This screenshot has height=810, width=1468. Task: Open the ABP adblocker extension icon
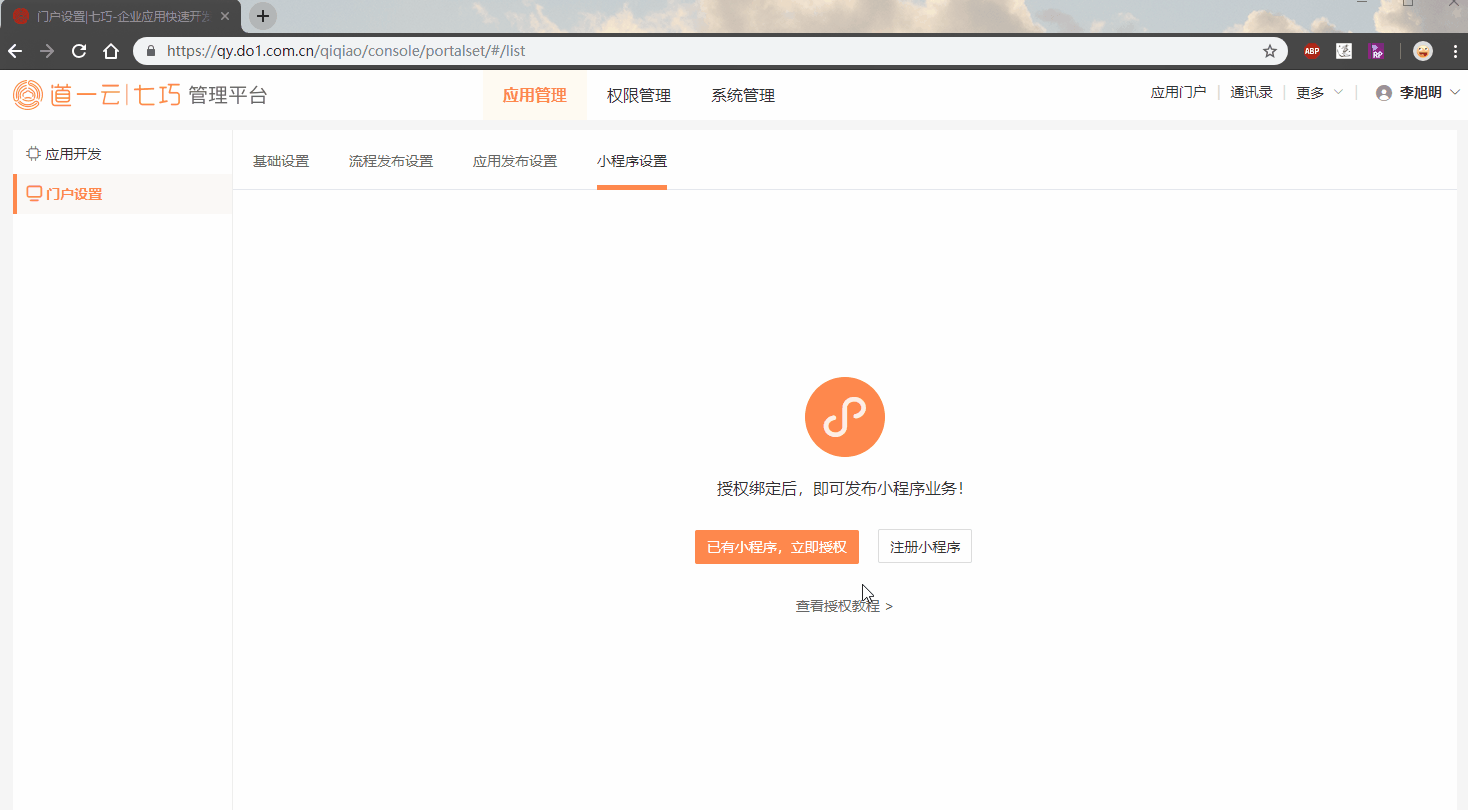click(x=1311, y=51)
